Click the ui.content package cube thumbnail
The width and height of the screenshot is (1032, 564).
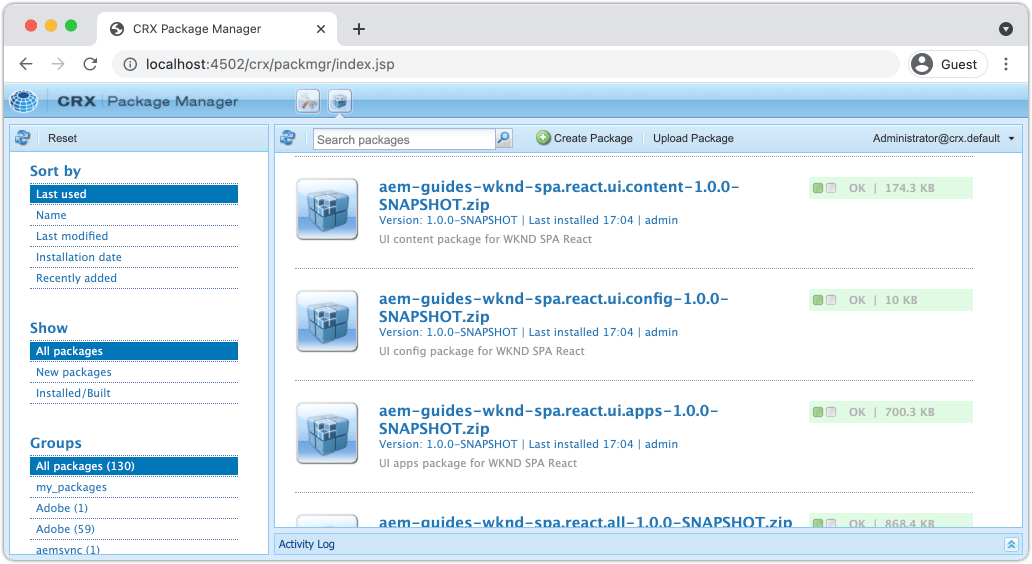pyautogui.click(x=327, y=209)
